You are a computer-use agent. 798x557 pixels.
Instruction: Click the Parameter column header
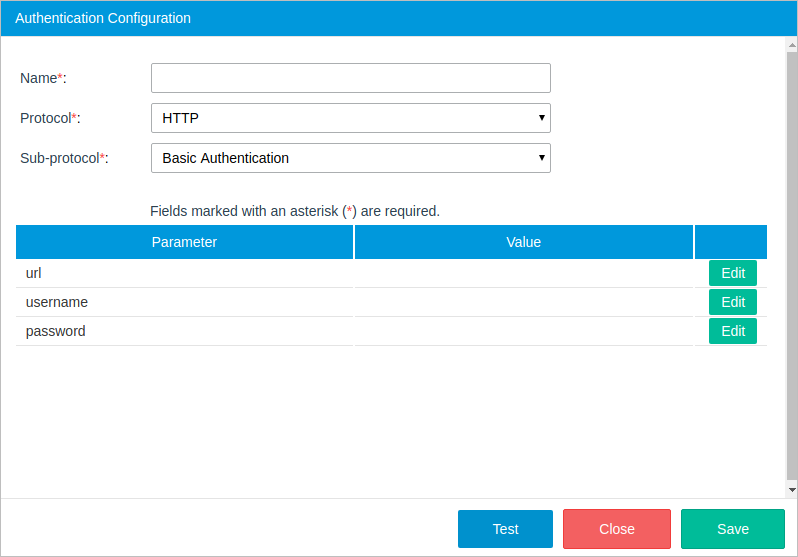[184, 242]
